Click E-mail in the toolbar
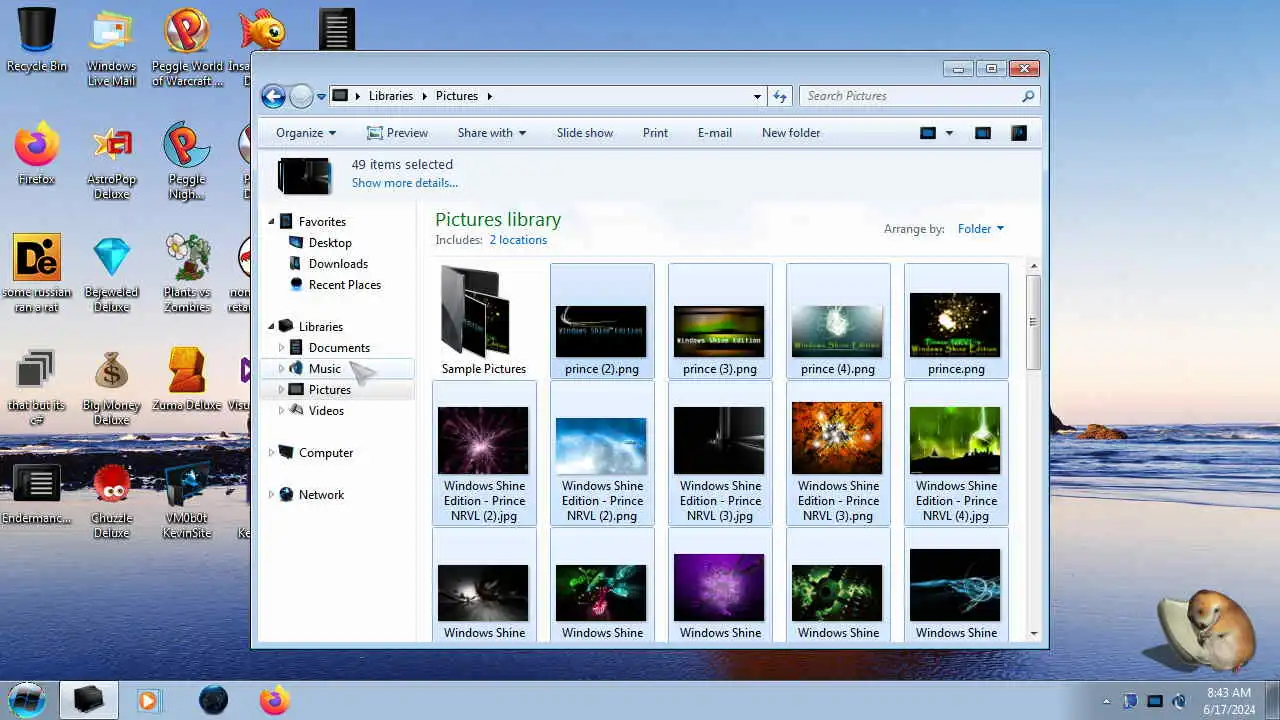 [715, 133]
